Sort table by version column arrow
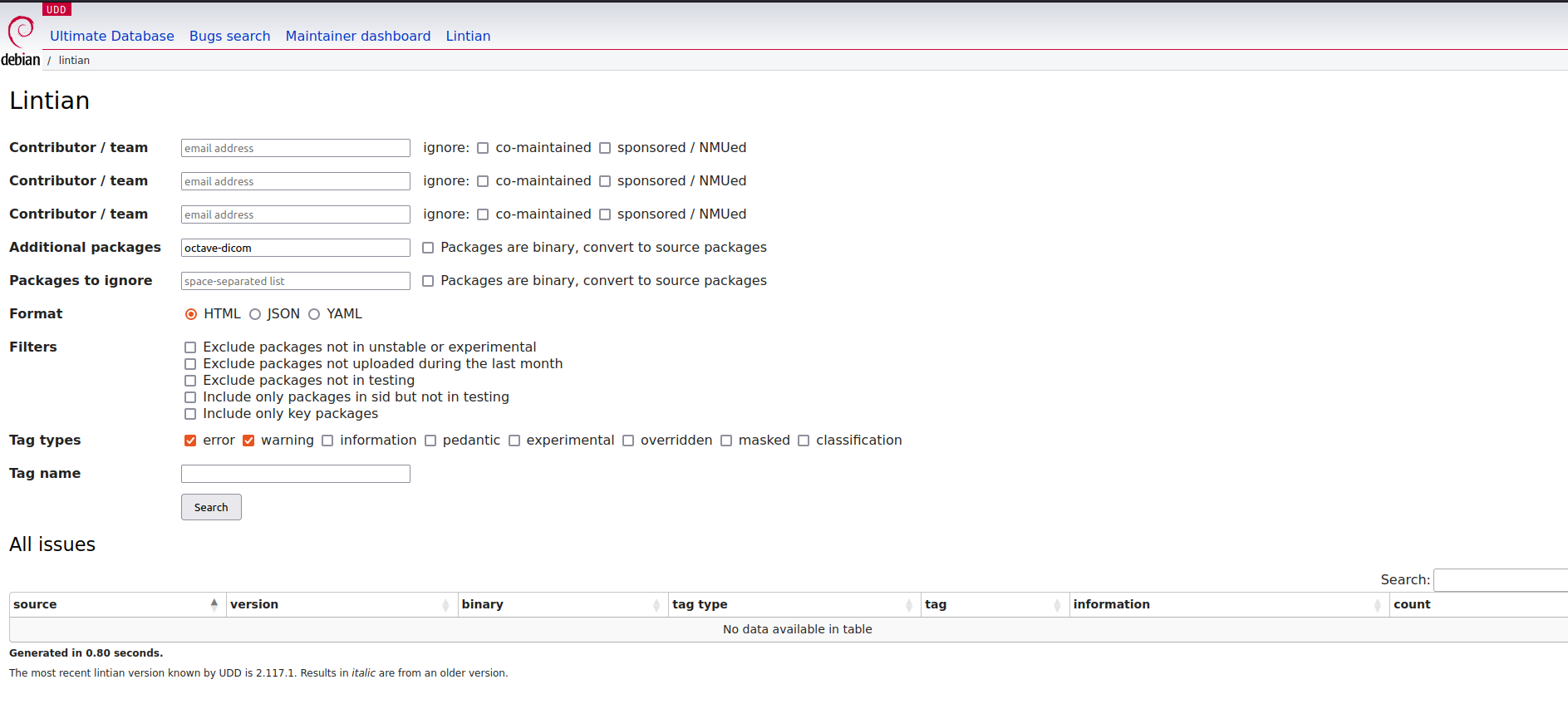This screenshot has width=1568, height=709. click(445, 605)
